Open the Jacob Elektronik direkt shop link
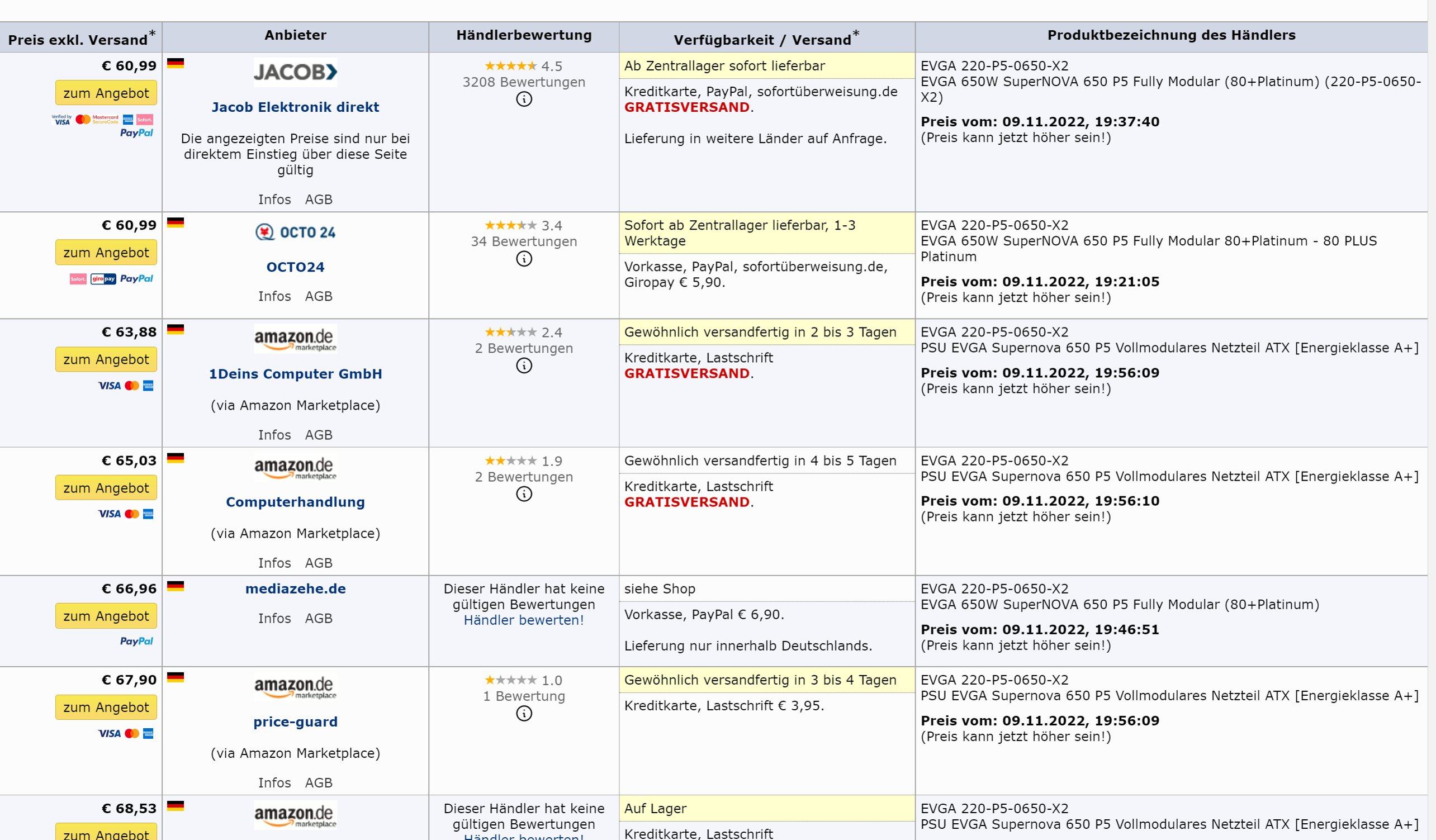The height and width of the screenshot is (840, 1436). coord(295,107)
